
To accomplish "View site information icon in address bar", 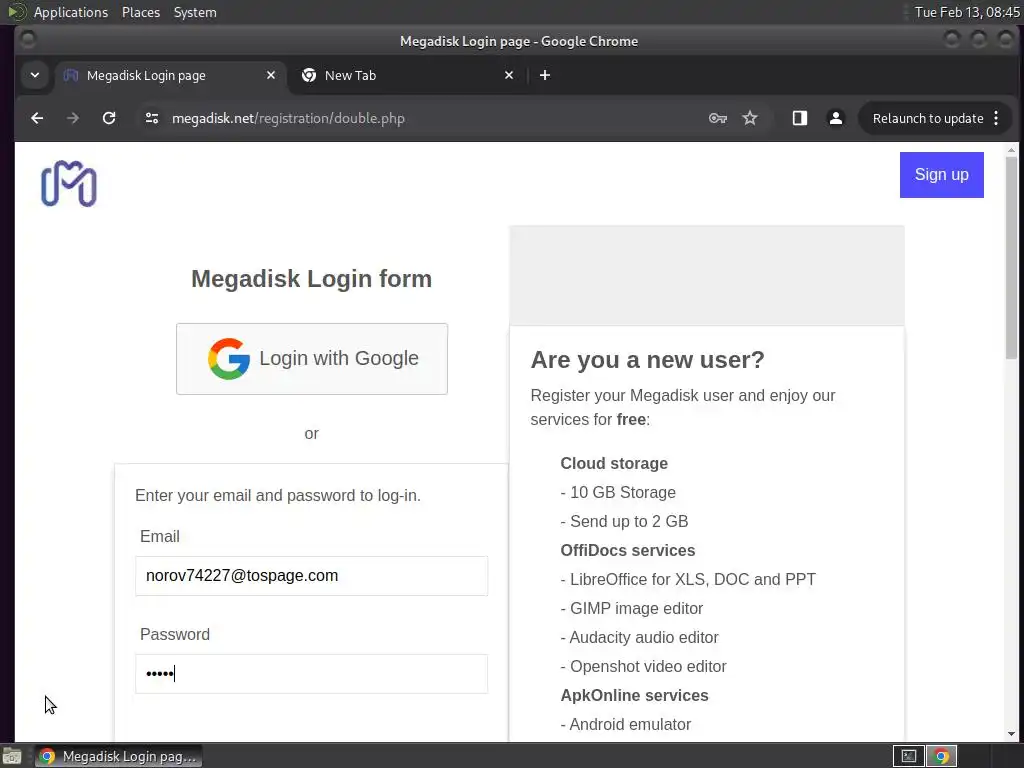I will pos(152,118).
